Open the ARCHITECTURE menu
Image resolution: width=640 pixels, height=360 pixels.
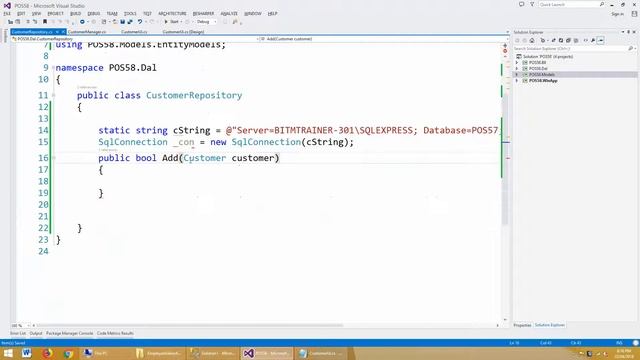point(172,13)
